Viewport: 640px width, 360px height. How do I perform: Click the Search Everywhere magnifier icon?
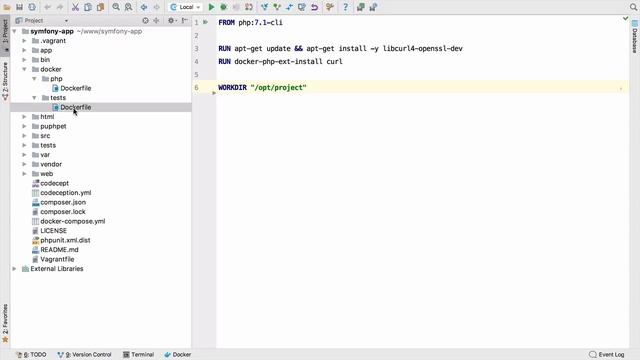pos(633,7)
